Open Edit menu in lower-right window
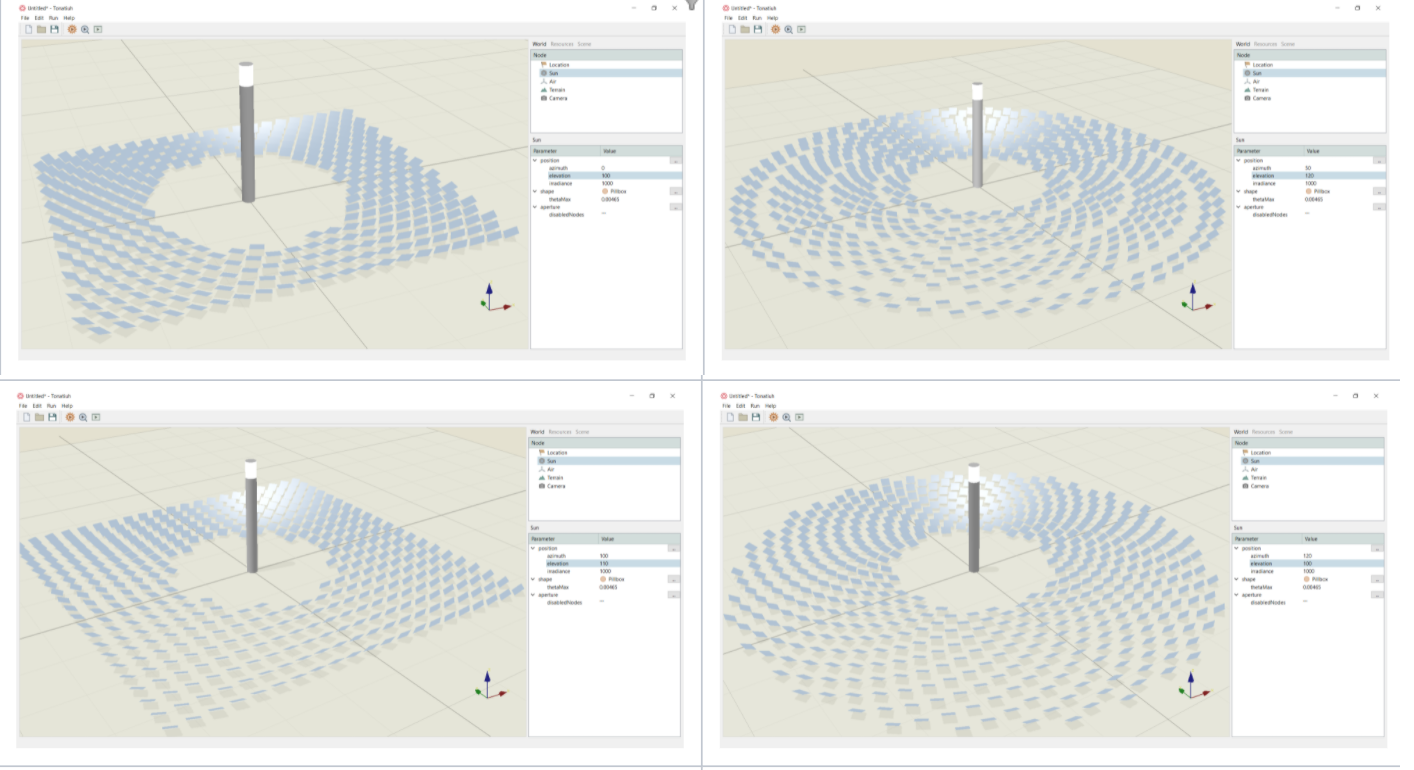 tap(740, 406)
